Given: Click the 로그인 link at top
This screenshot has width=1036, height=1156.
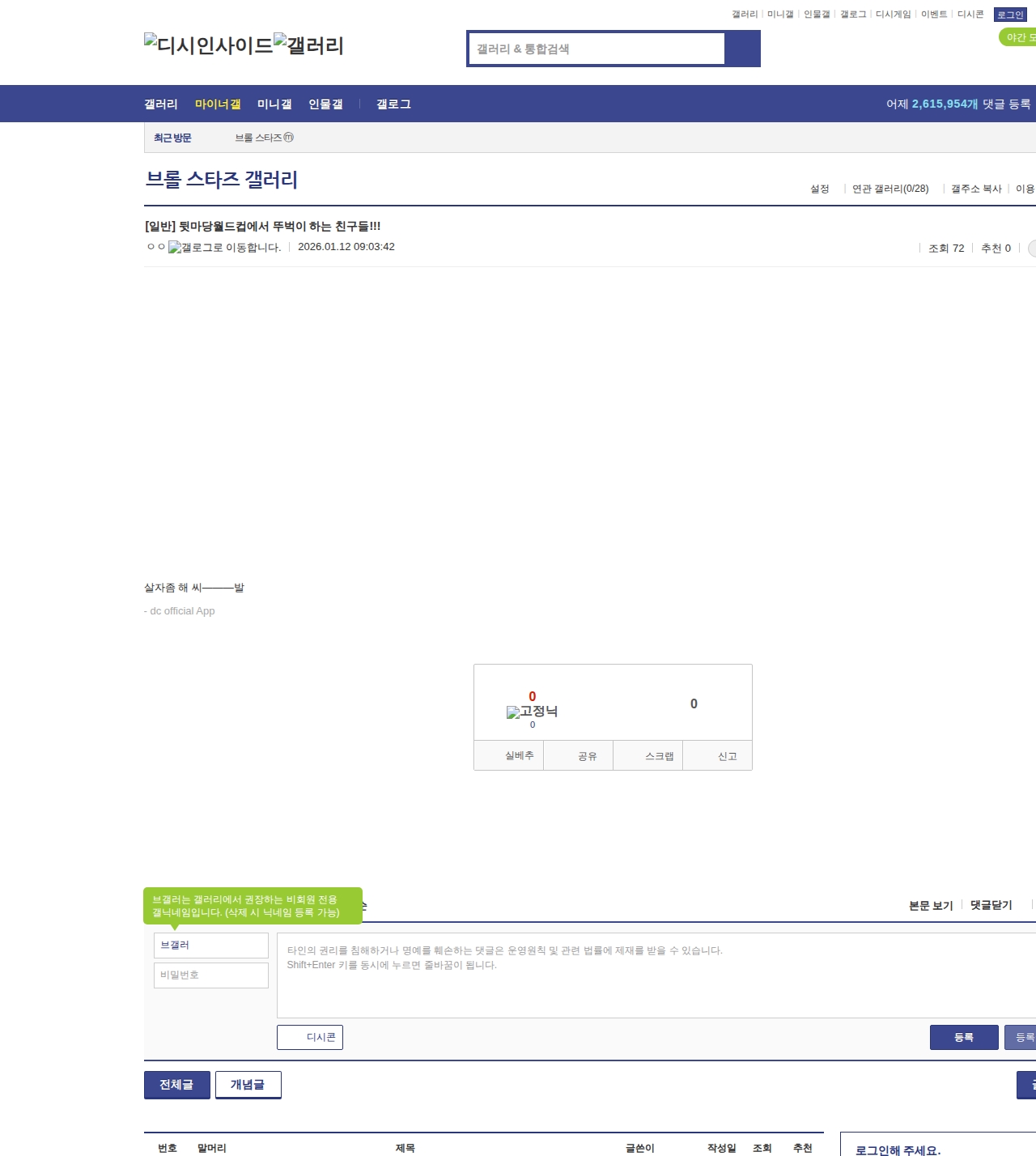Looking at the screenshot, I should tap(1010, 15).
